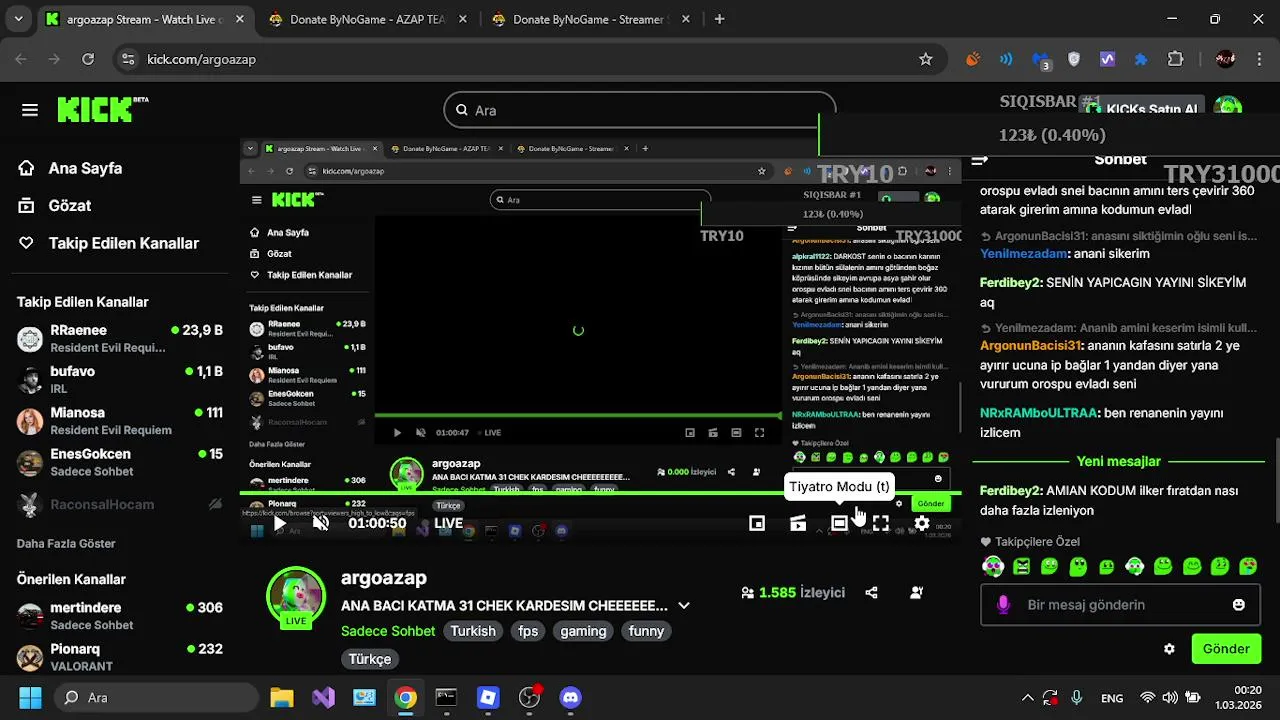This screenshot has height=720, width=1280.
Task: Select argoazap Stream browser tab
Action: [144, 19]
